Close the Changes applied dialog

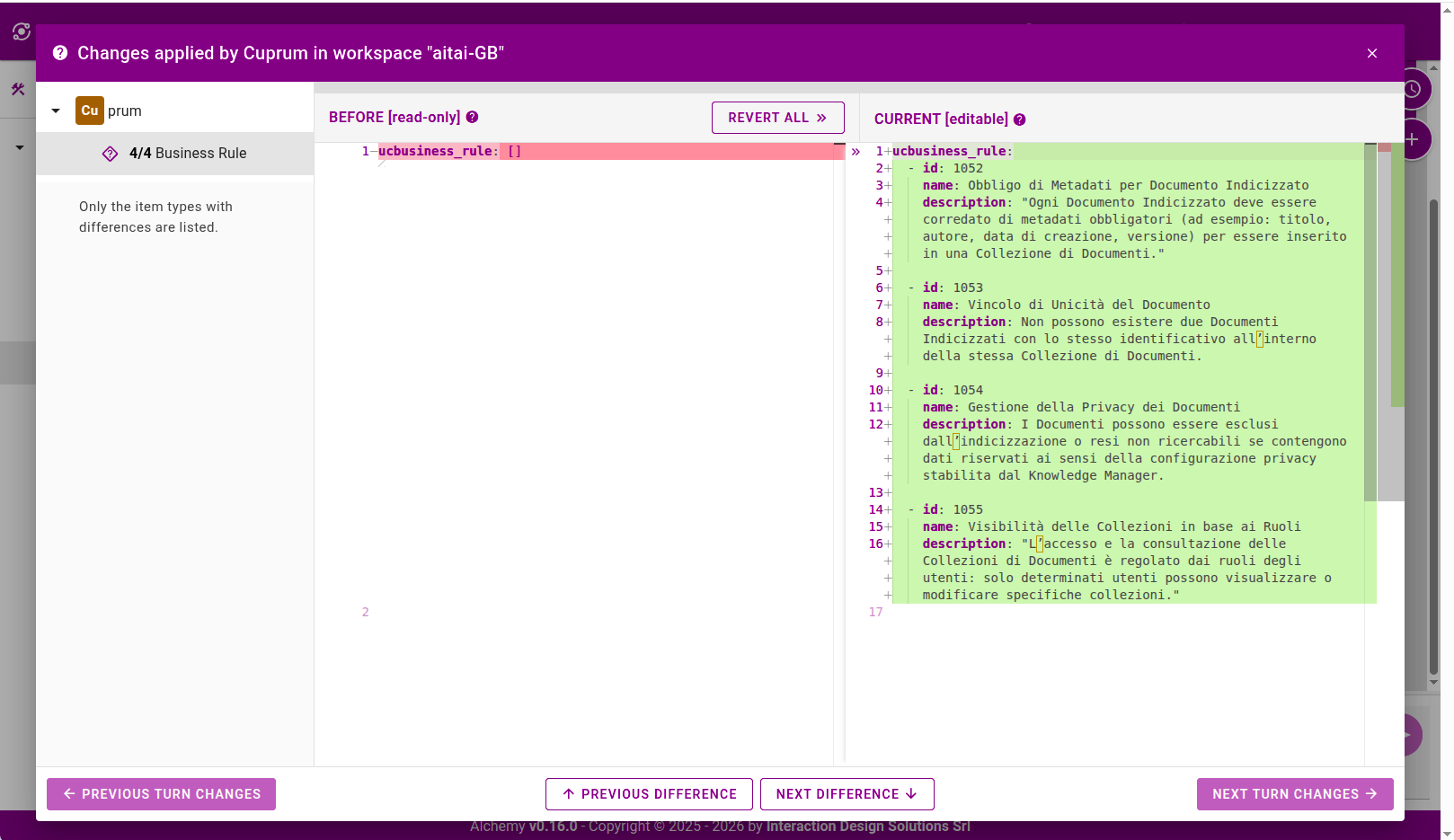coord(1371,53)
